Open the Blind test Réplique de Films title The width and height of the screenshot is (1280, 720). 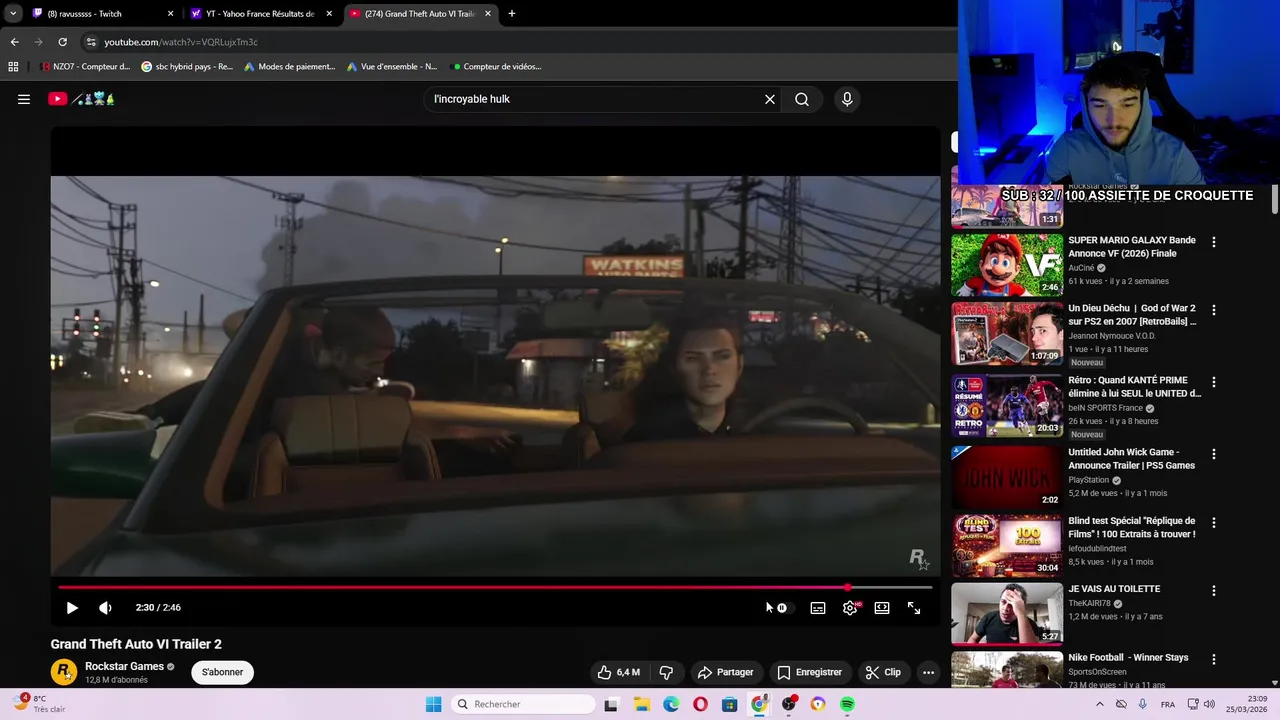(1131, 527)
